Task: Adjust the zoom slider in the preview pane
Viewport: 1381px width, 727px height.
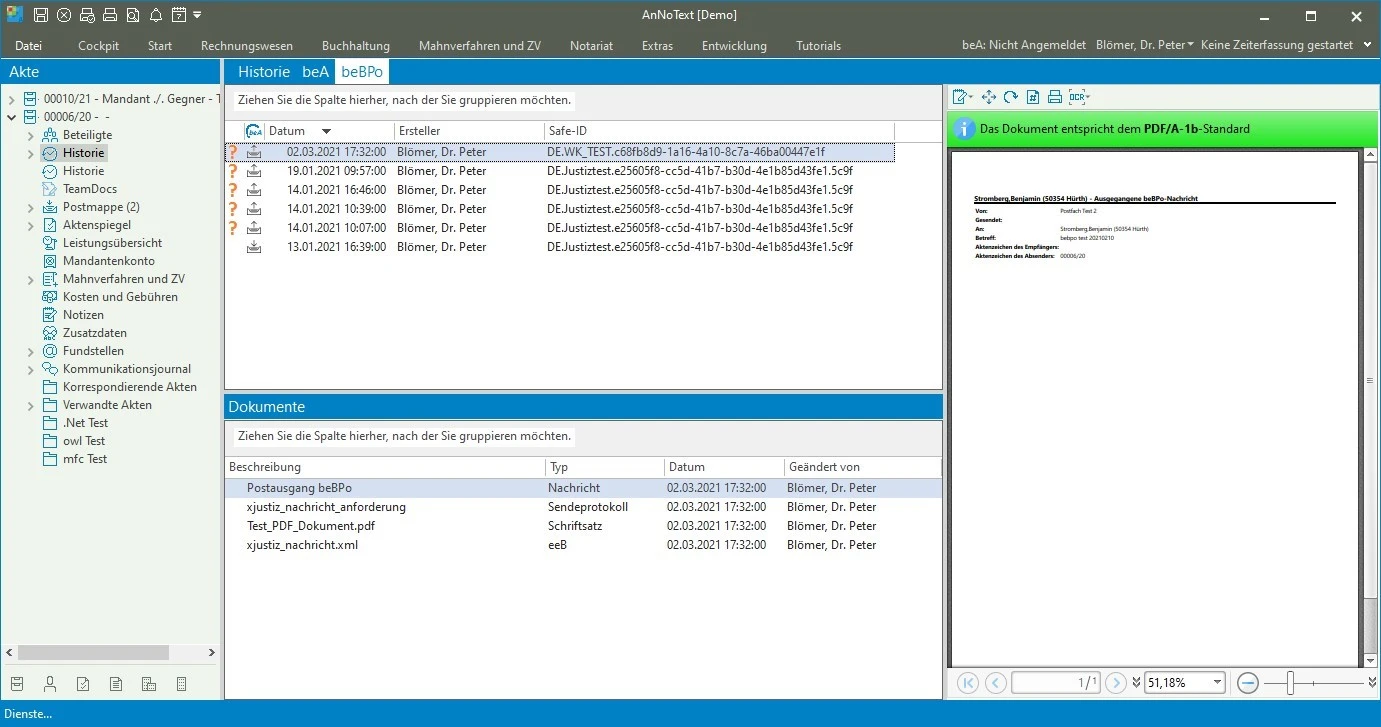Action: click(x=1291, y=683)
